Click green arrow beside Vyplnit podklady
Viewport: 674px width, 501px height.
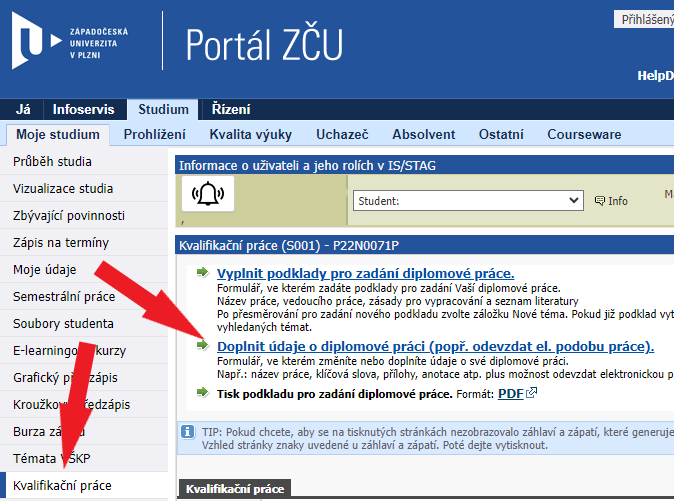(x=202, y=272)
